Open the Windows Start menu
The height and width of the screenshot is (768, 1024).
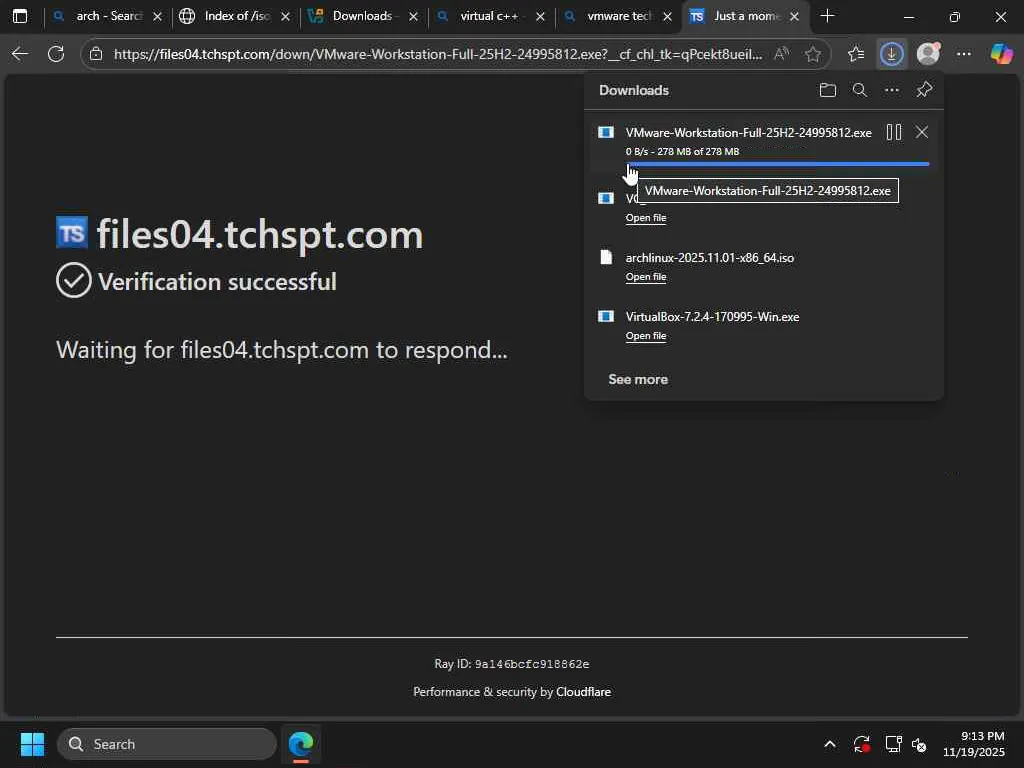pos(32,744)
